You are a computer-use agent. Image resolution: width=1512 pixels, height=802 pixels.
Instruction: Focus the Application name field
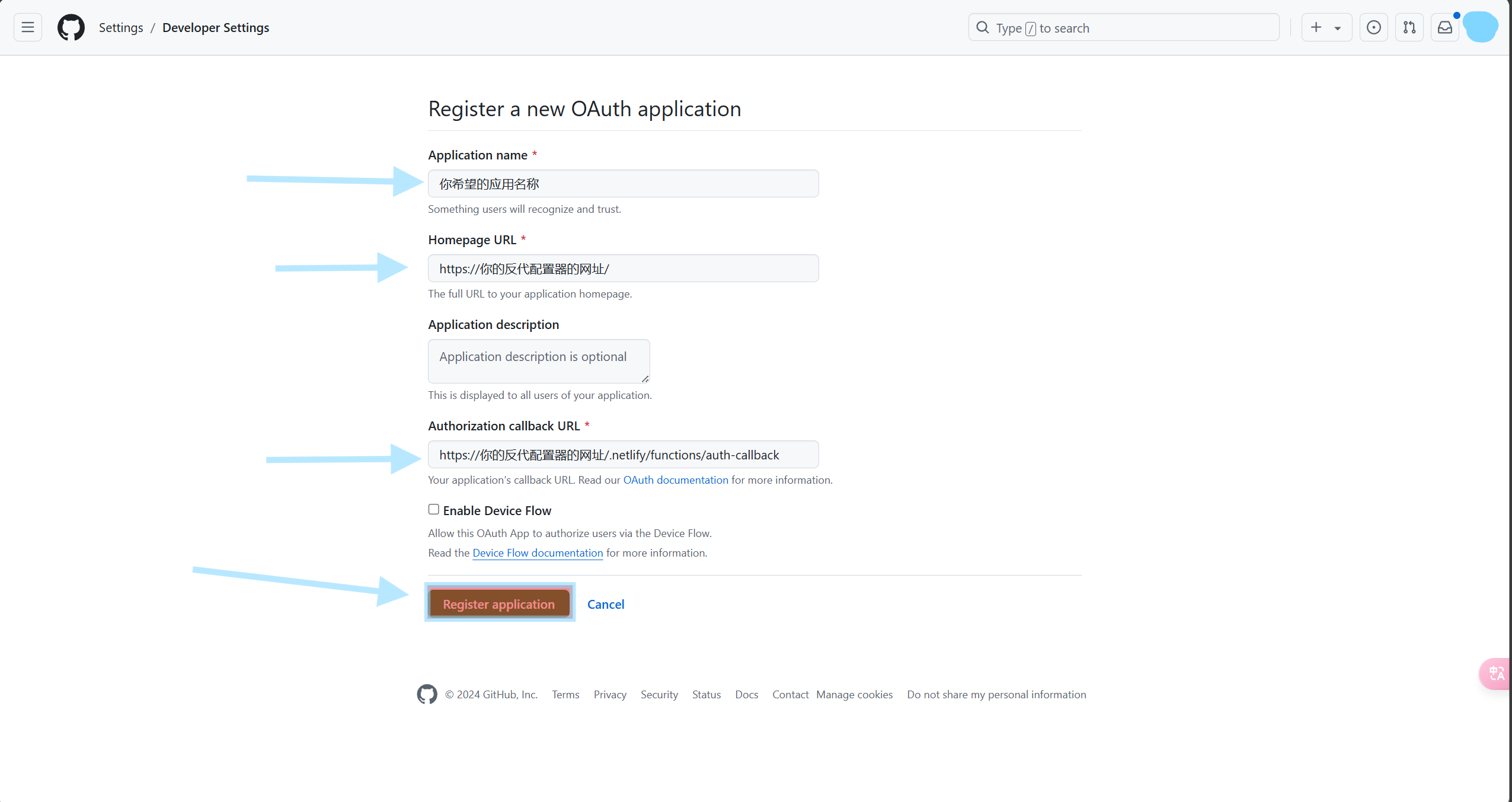click(624, 184)
